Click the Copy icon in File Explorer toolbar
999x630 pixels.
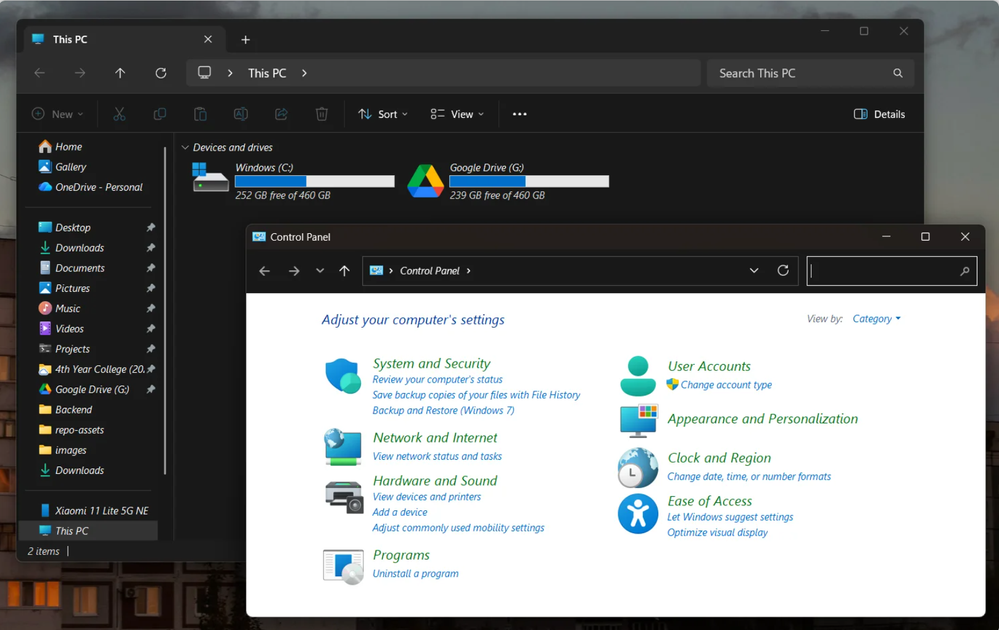pyautogui.click(x=160, y=114)
